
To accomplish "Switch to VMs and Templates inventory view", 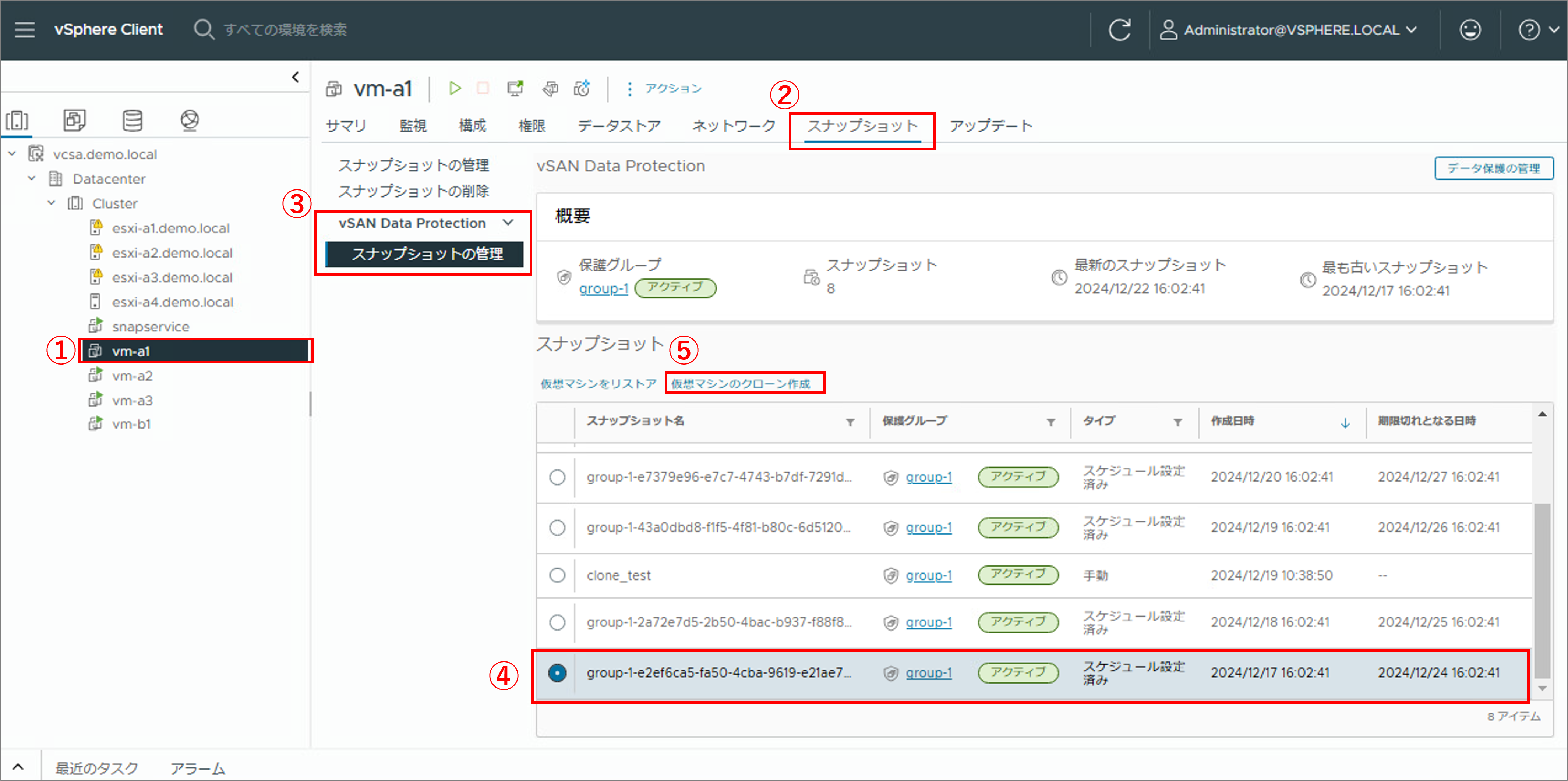I will 74,120.
